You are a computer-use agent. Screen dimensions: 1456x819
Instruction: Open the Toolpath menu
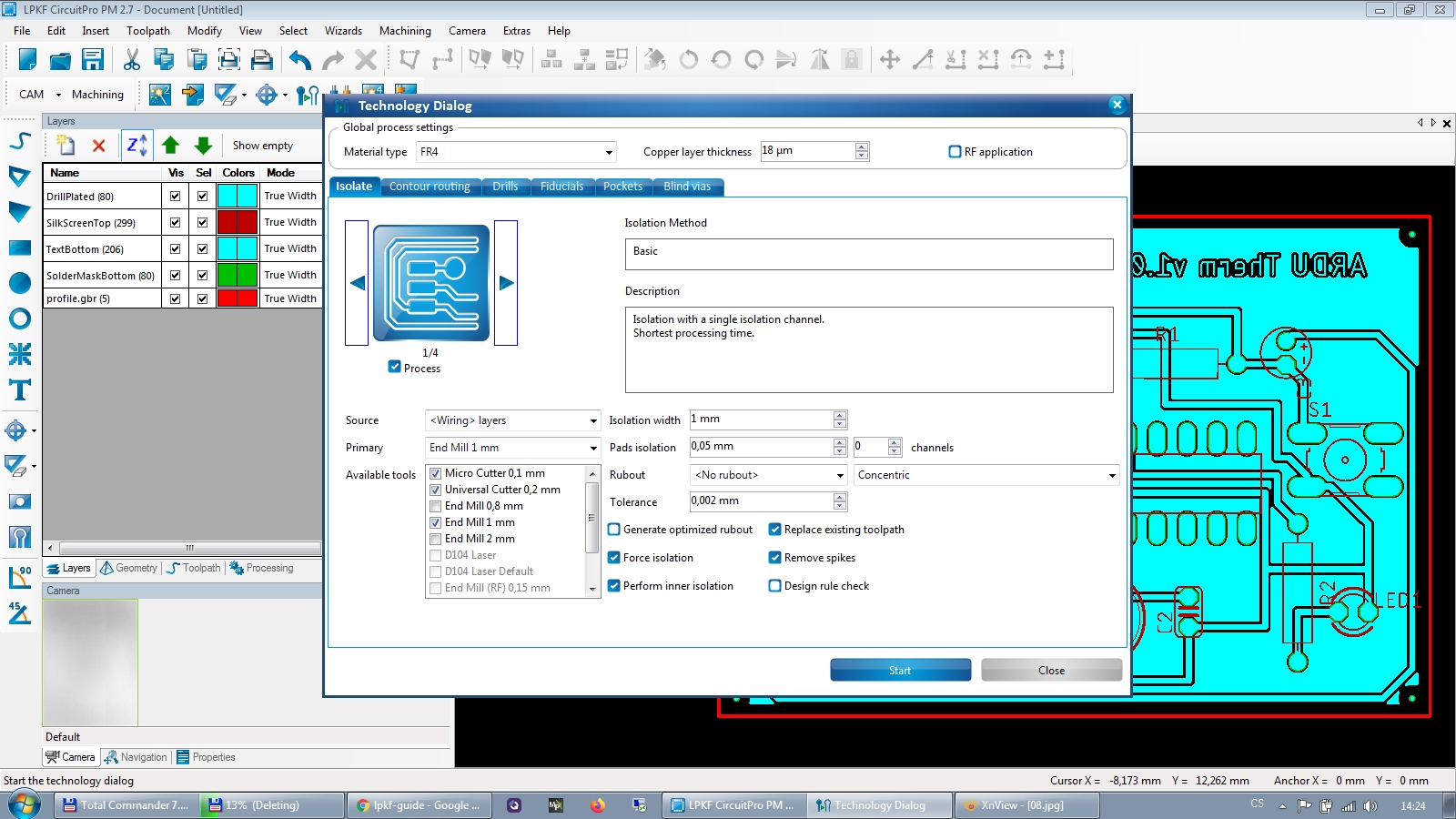[148, 31]
